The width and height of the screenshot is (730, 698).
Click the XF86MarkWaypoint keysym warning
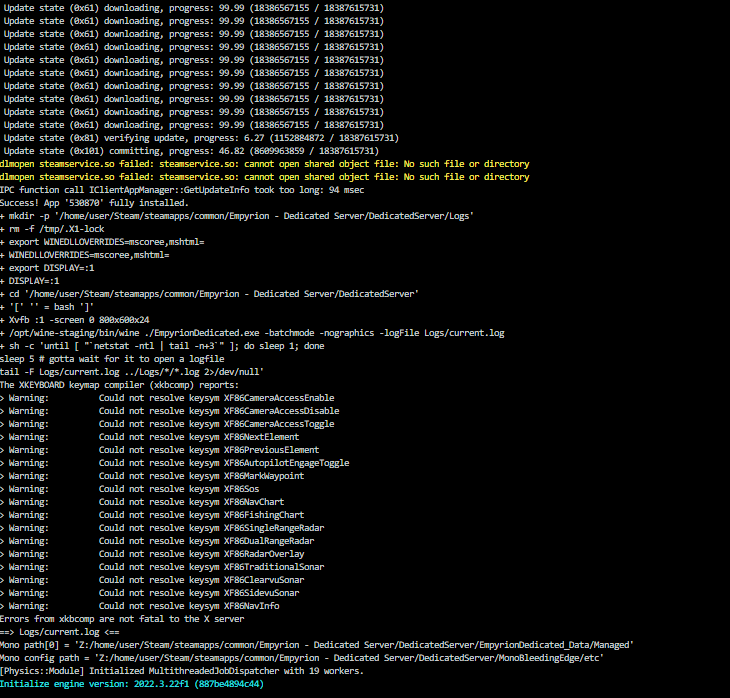click(x=152, y=477)
